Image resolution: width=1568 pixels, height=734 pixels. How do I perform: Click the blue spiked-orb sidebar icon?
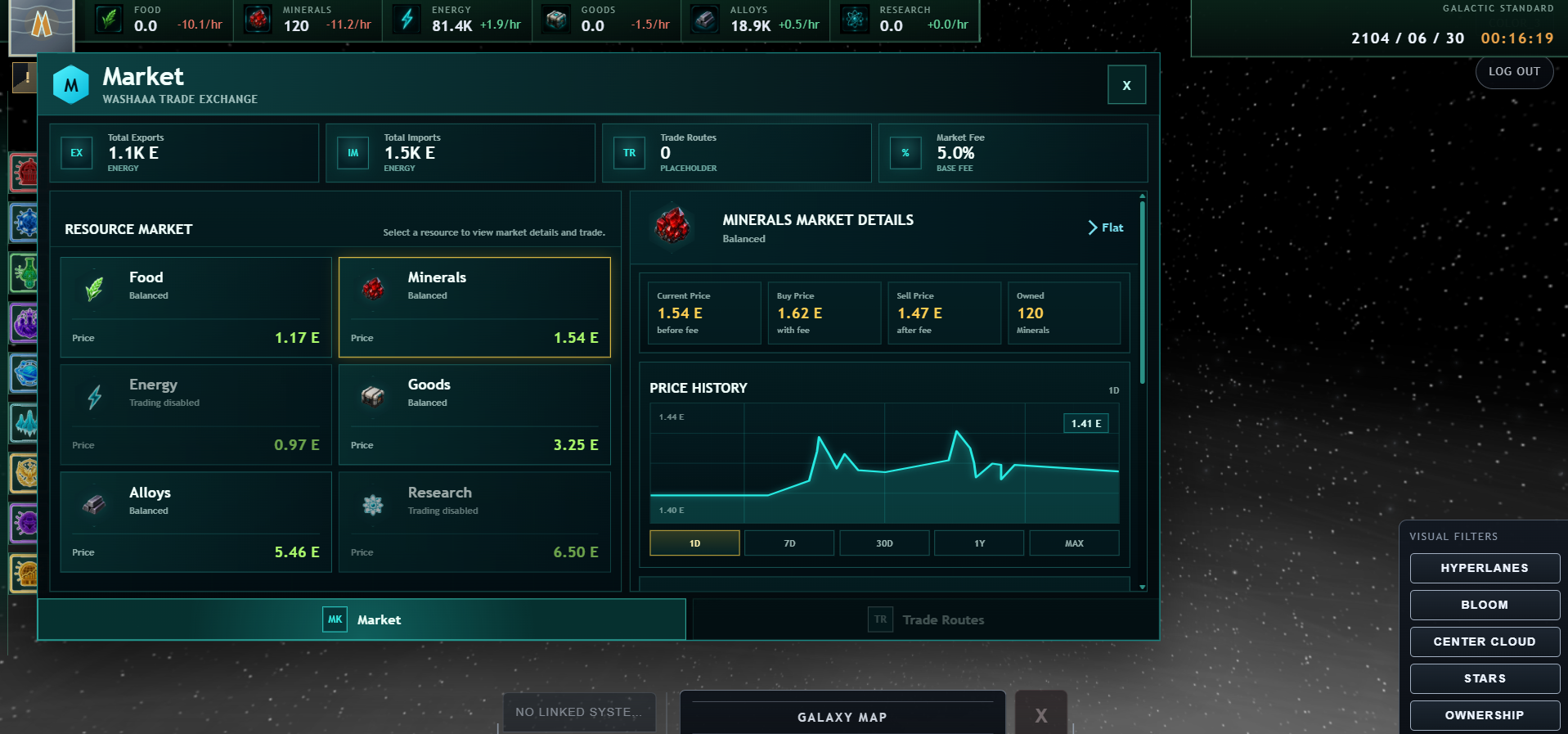click(x=25, y=222)
